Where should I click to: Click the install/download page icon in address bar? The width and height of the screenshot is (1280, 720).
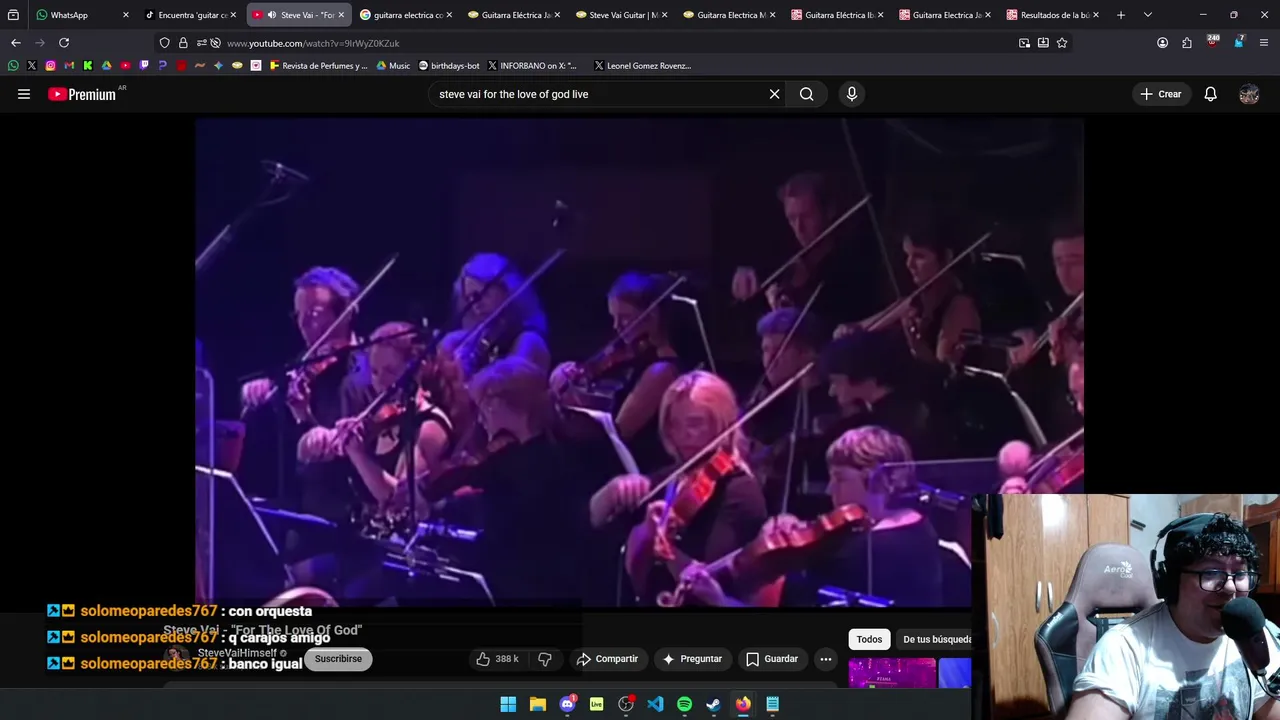pyautogui.click(x=1043, y=43)
